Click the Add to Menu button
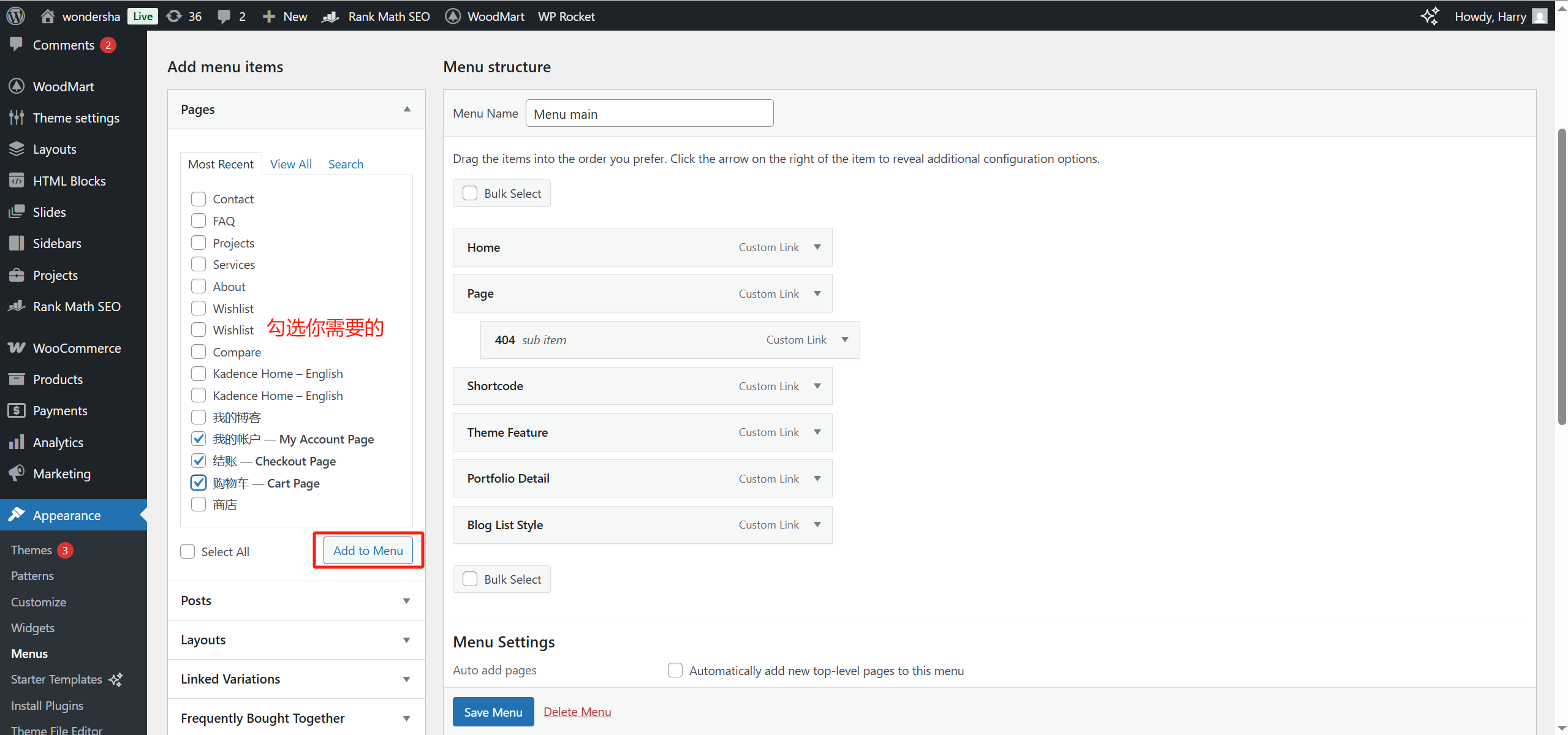This screenshot has width=1568, height=735. click(x=368, y=550)
